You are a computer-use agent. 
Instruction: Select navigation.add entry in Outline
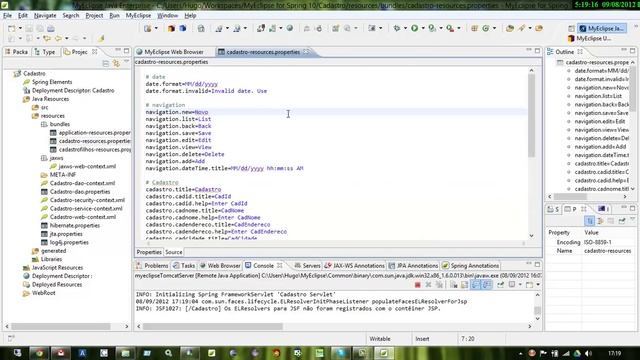[x=600, y=147]
